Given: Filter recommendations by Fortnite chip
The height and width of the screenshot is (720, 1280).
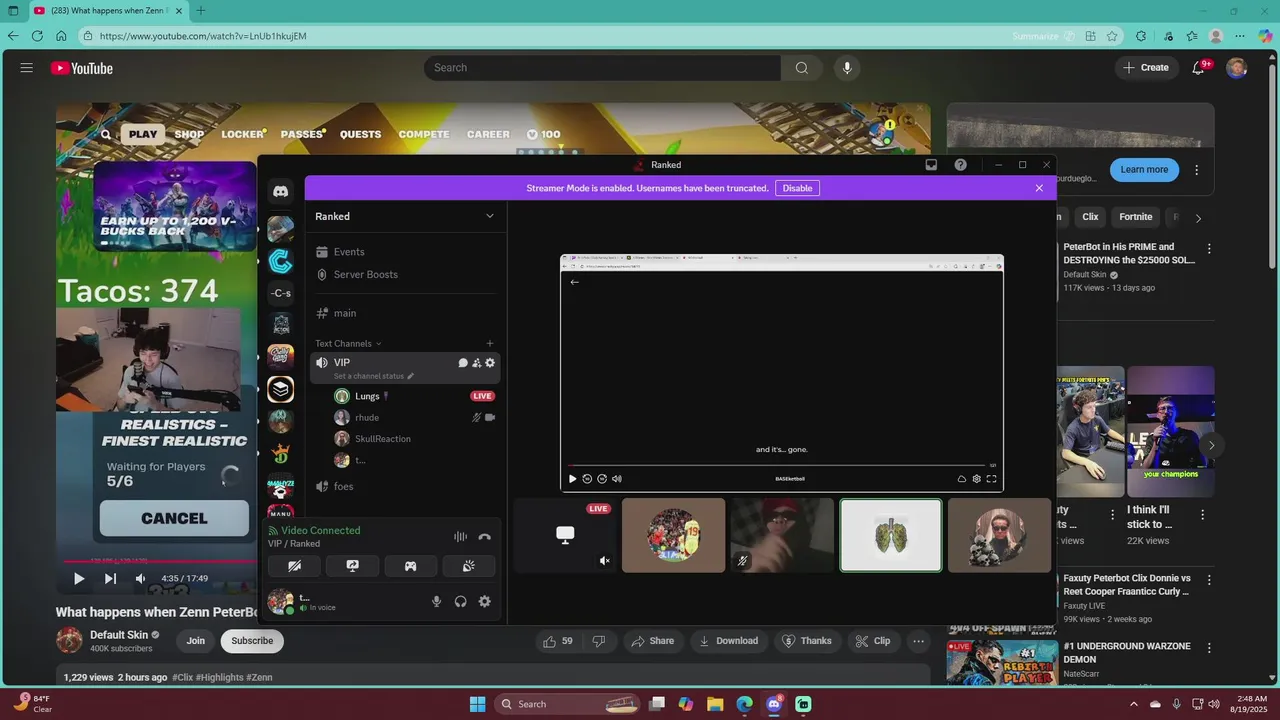Looking at the screenshot, I should (1136, 217).
